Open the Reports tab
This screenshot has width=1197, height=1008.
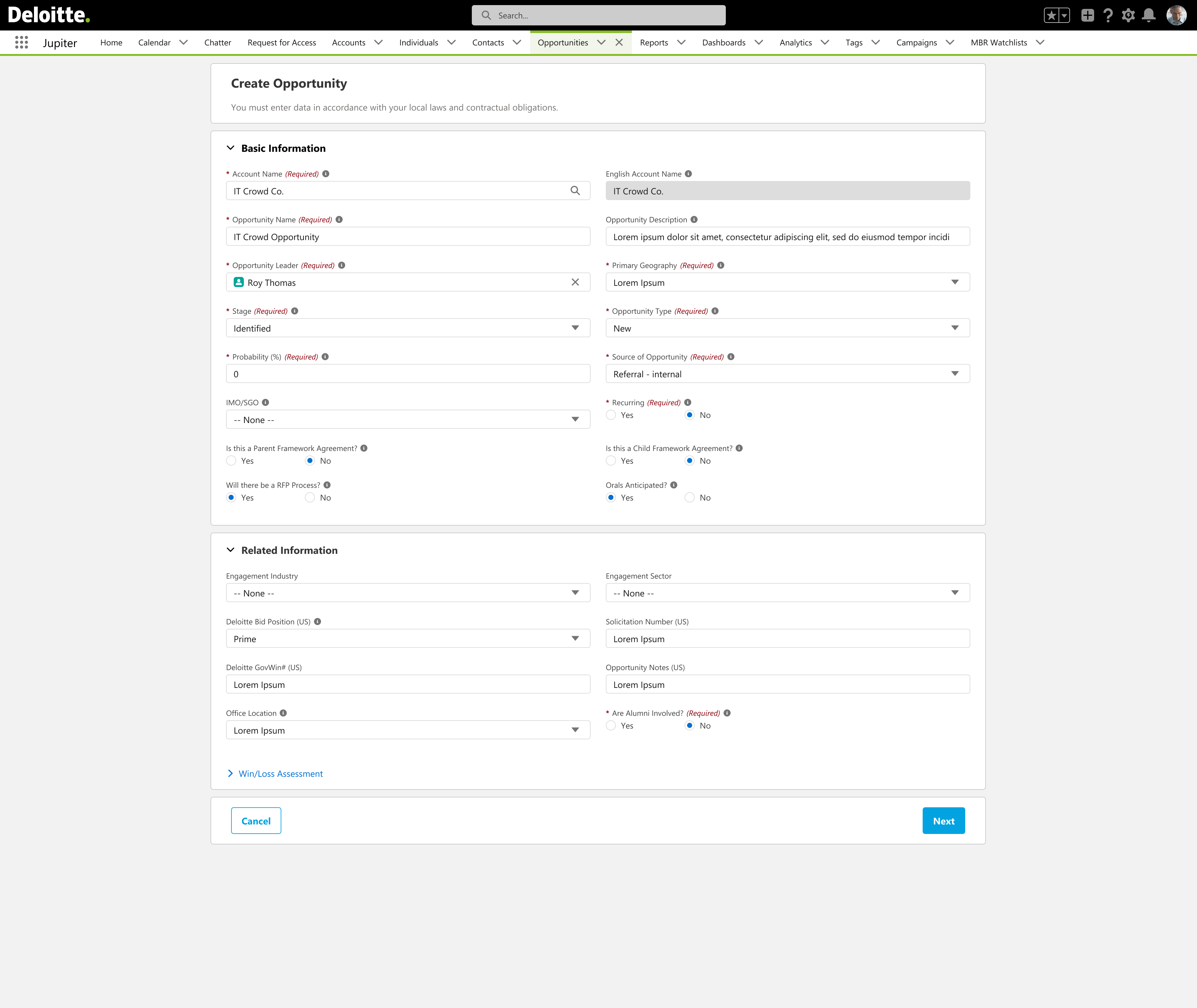point(654,42)
